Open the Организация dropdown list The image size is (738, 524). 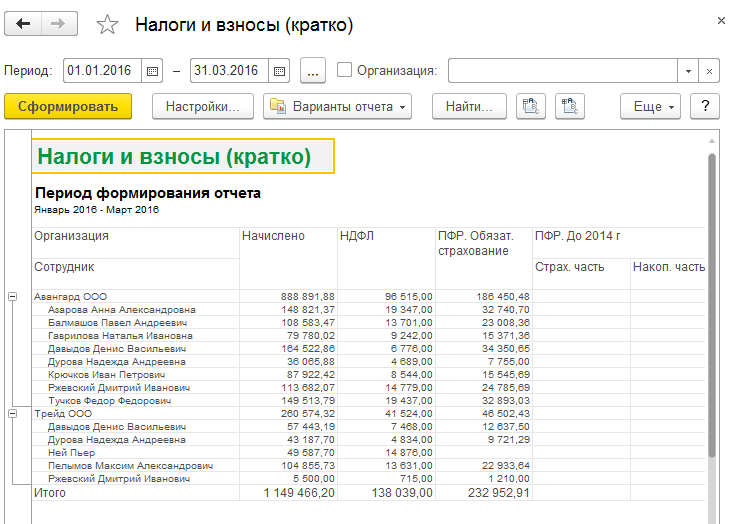click(x=687, y=71)
